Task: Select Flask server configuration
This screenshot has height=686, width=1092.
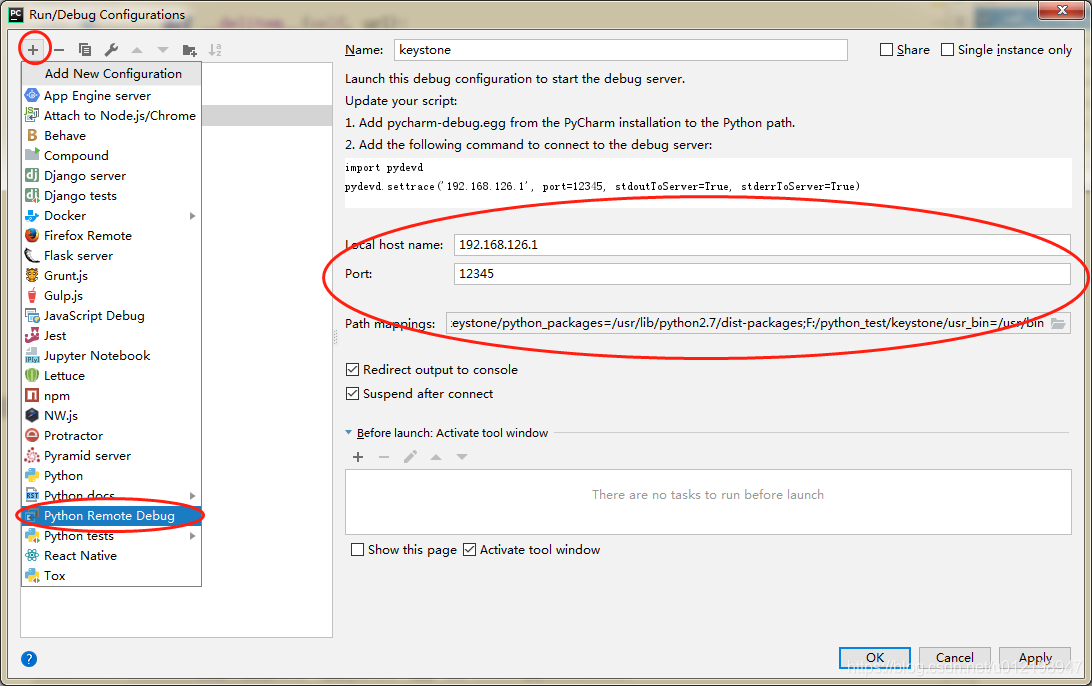Action: [111, 256]
